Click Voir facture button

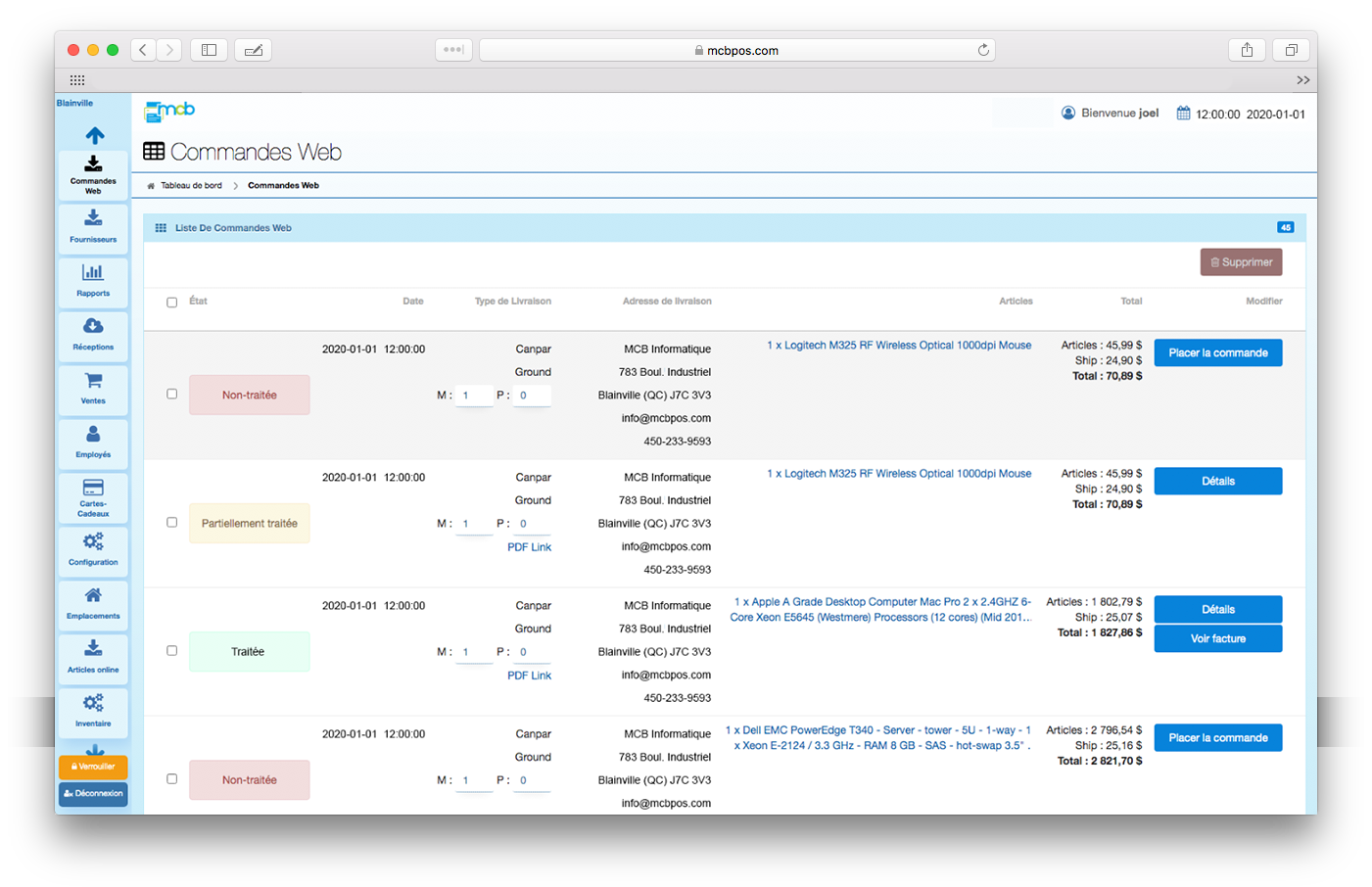tap(1218, 638)
